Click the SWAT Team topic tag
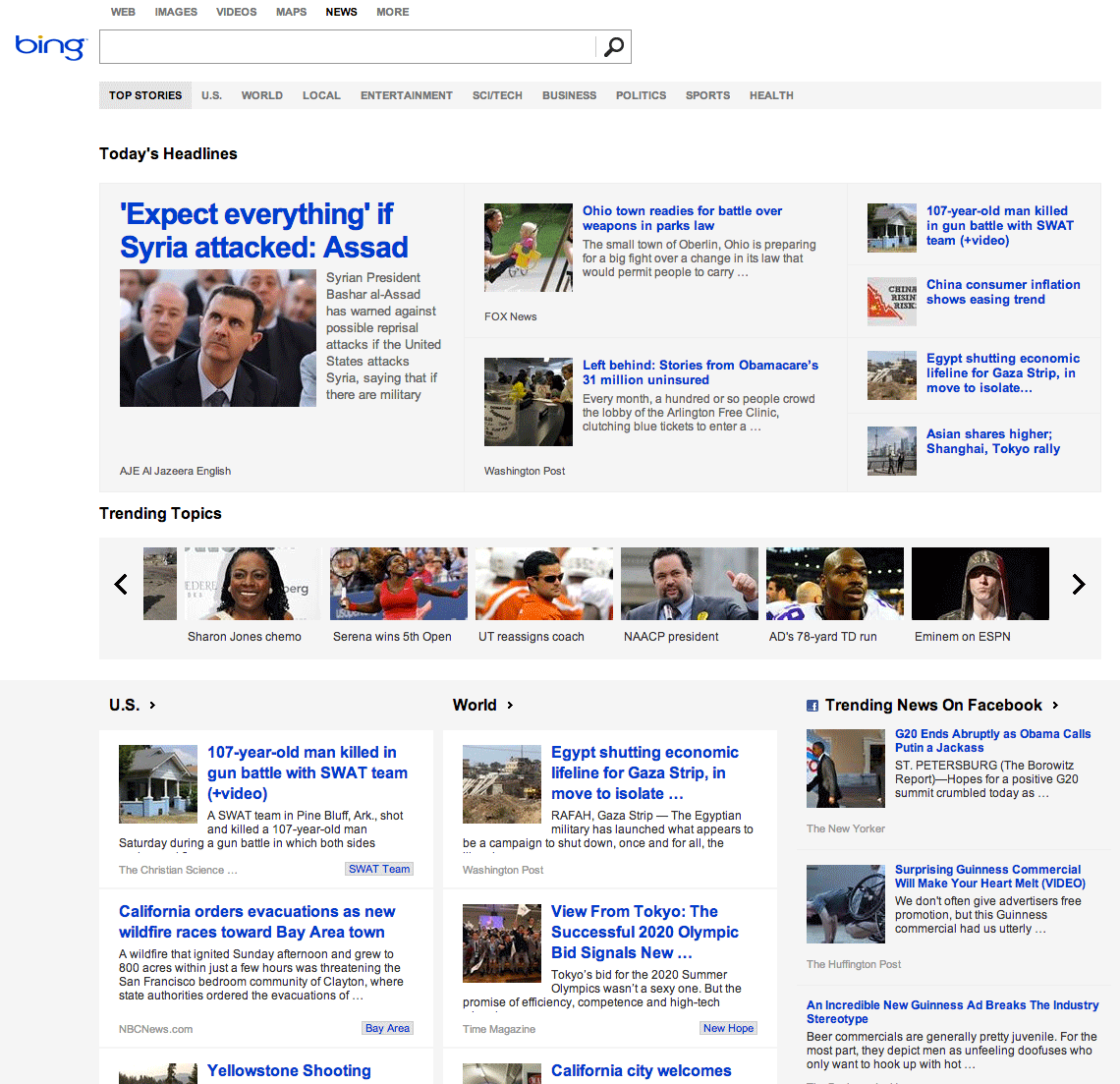This screenshot has height=1084, width=1120. coord(379,869)
